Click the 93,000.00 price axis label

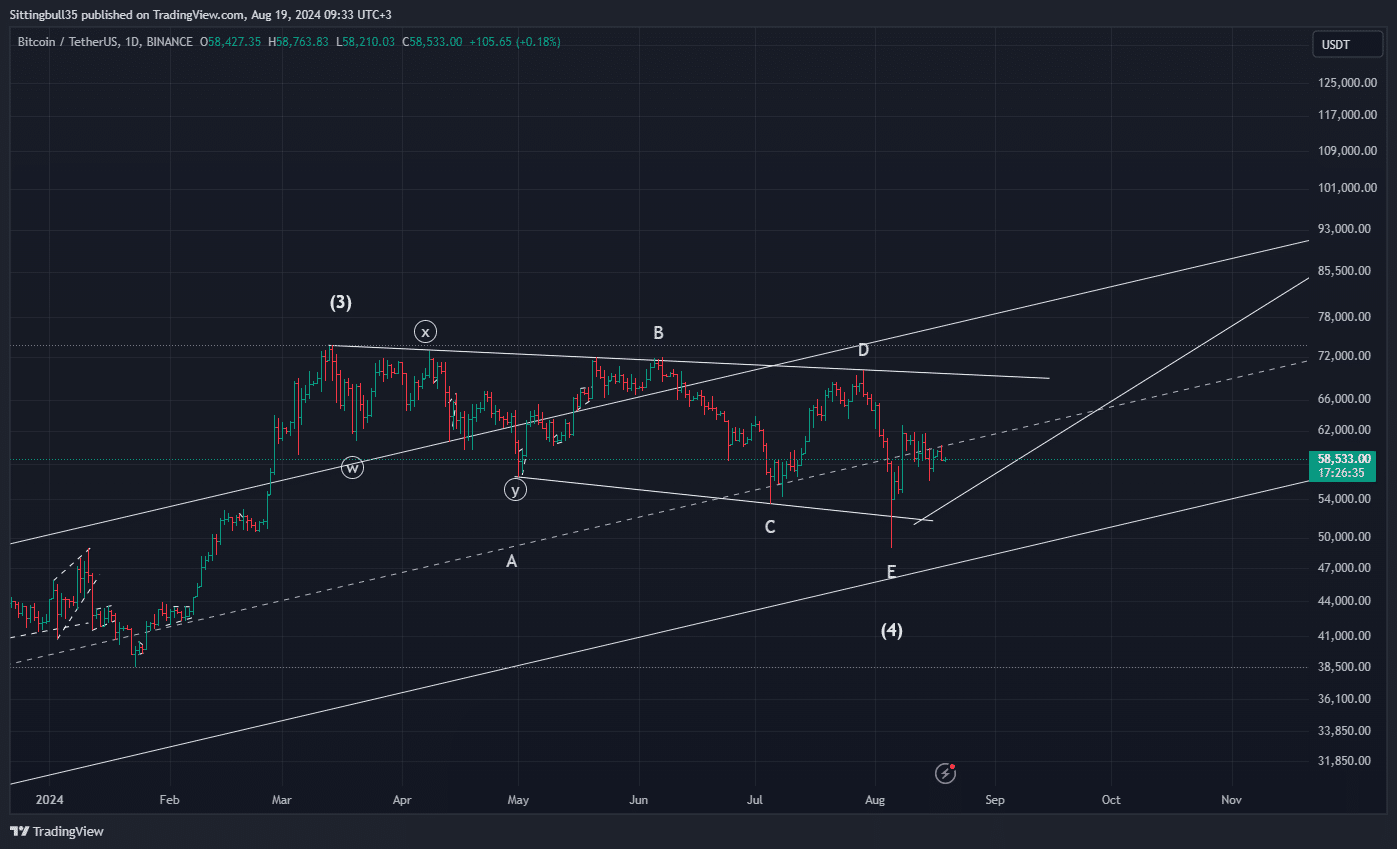point(1345,229)
